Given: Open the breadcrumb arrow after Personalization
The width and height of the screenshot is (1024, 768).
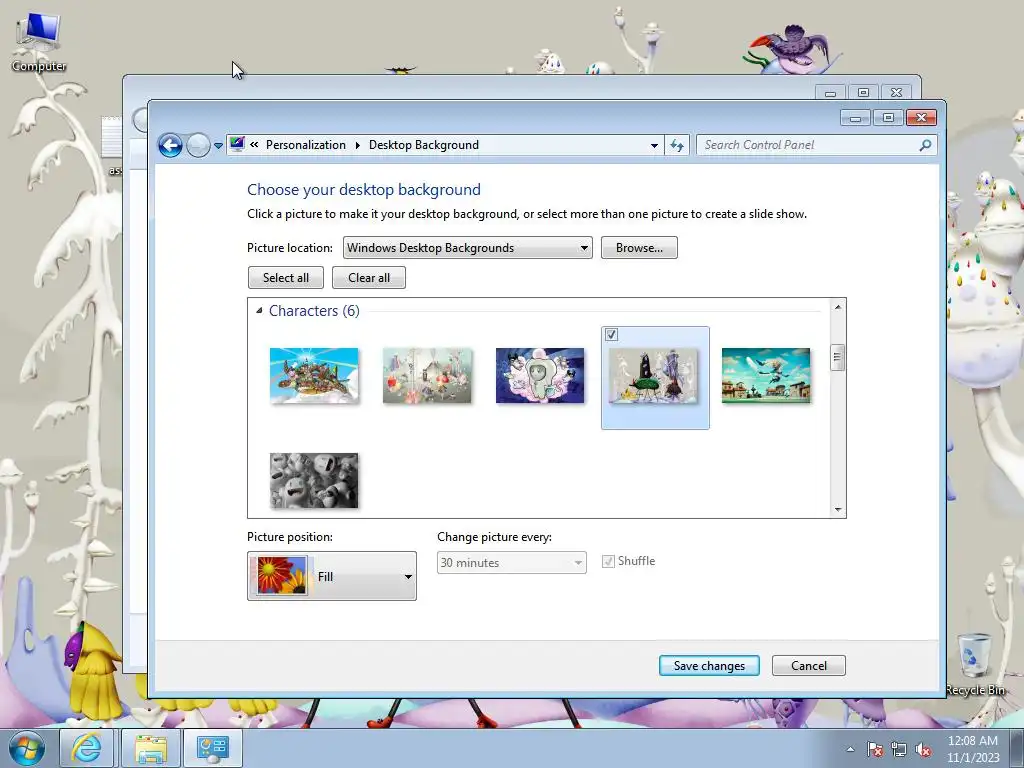Looking at the screenshot, I should click(x=357, y=145).
